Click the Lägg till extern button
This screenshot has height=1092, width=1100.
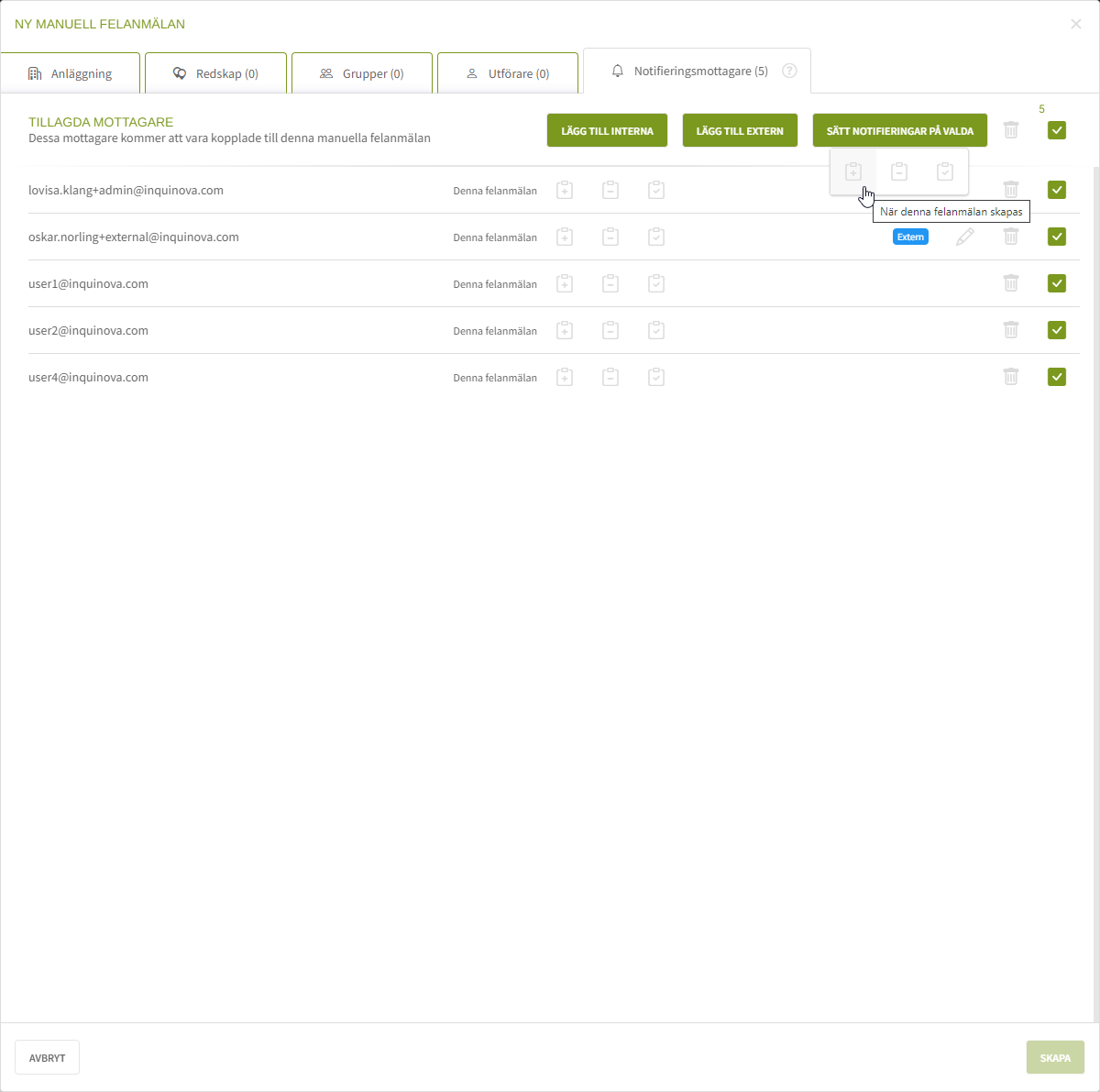pyautogui.click(x=740, y=130)
